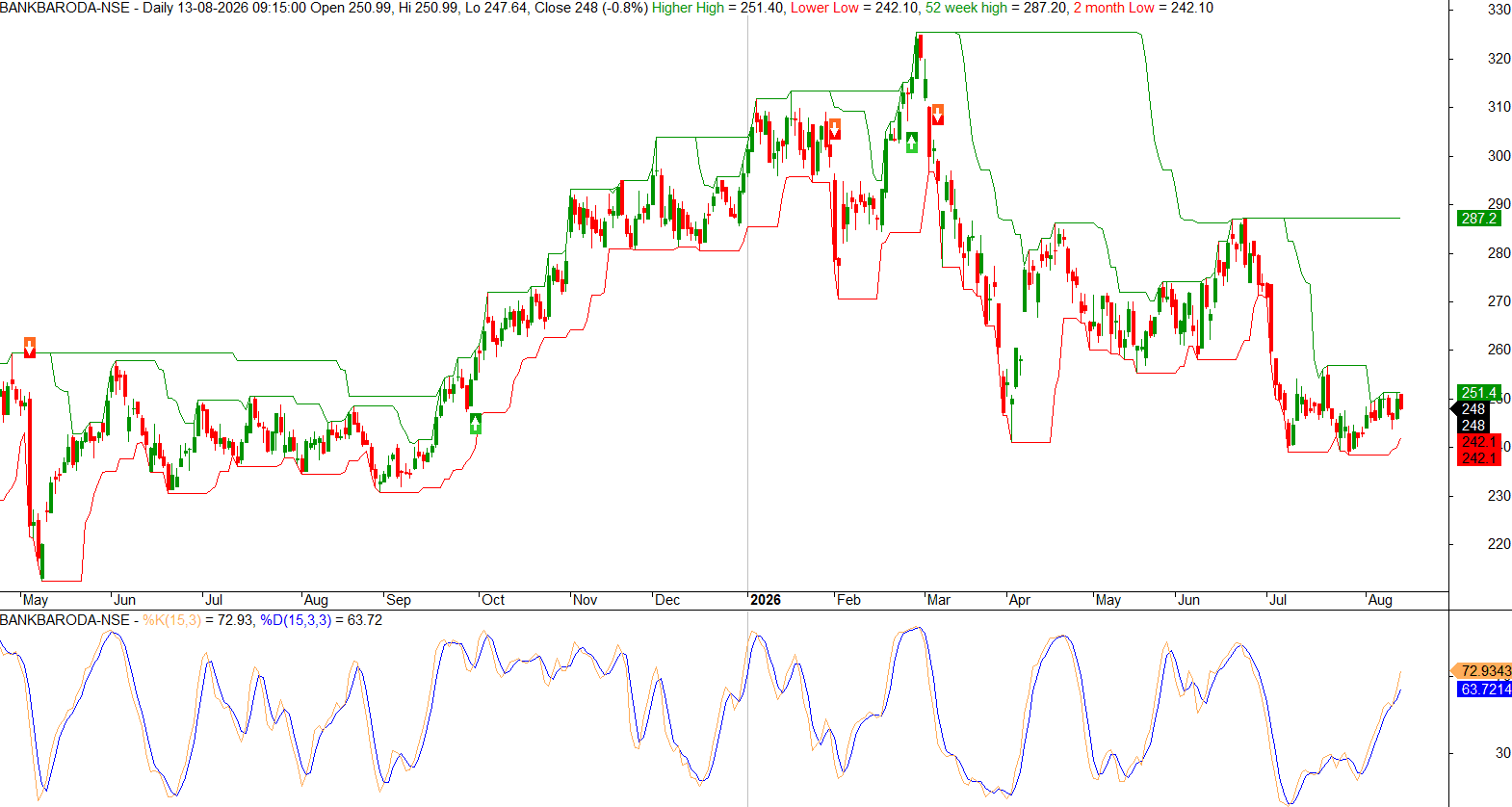Viewport: 1512px width, 807px height.
Task: Click the orange sell arrow near May 2025
Action: point(30,347)
